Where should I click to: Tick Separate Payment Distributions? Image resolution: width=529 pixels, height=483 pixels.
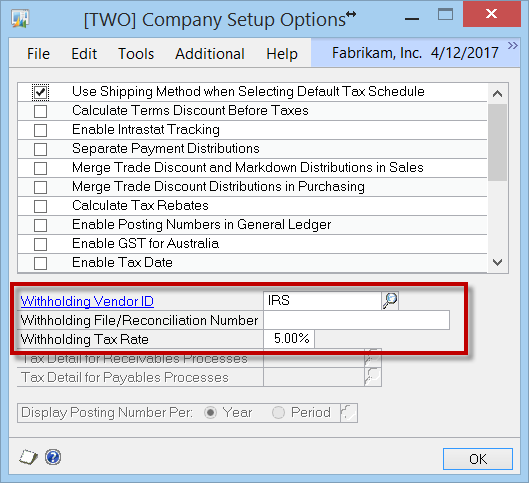[40, 149]
